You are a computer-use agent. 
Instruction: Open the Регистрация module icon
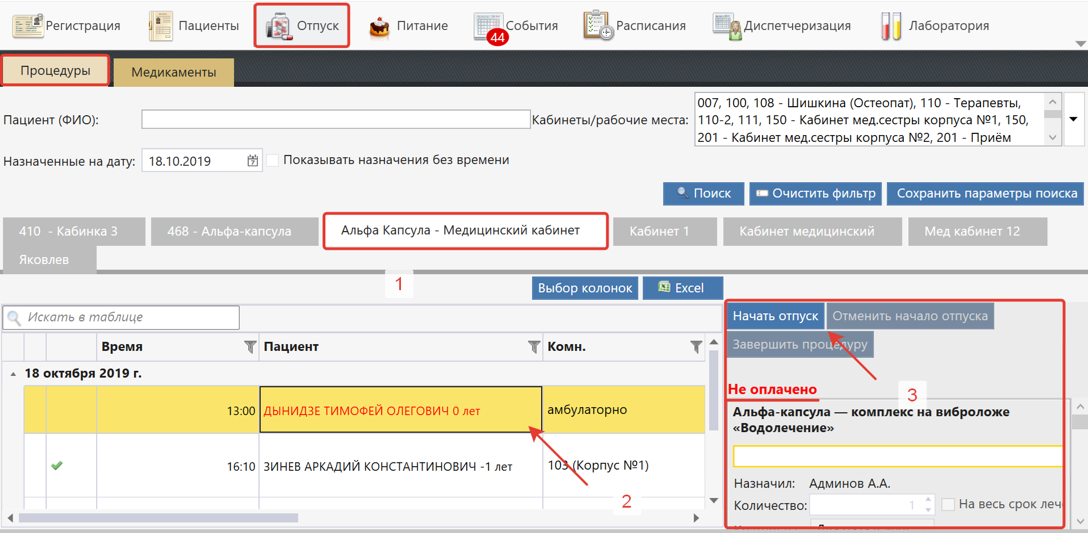(28, 25)
